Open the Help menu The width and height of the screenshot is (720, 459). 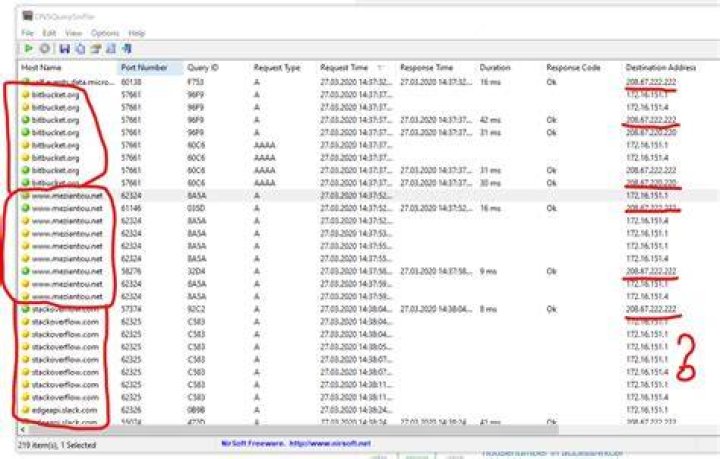tap(136, 33)
